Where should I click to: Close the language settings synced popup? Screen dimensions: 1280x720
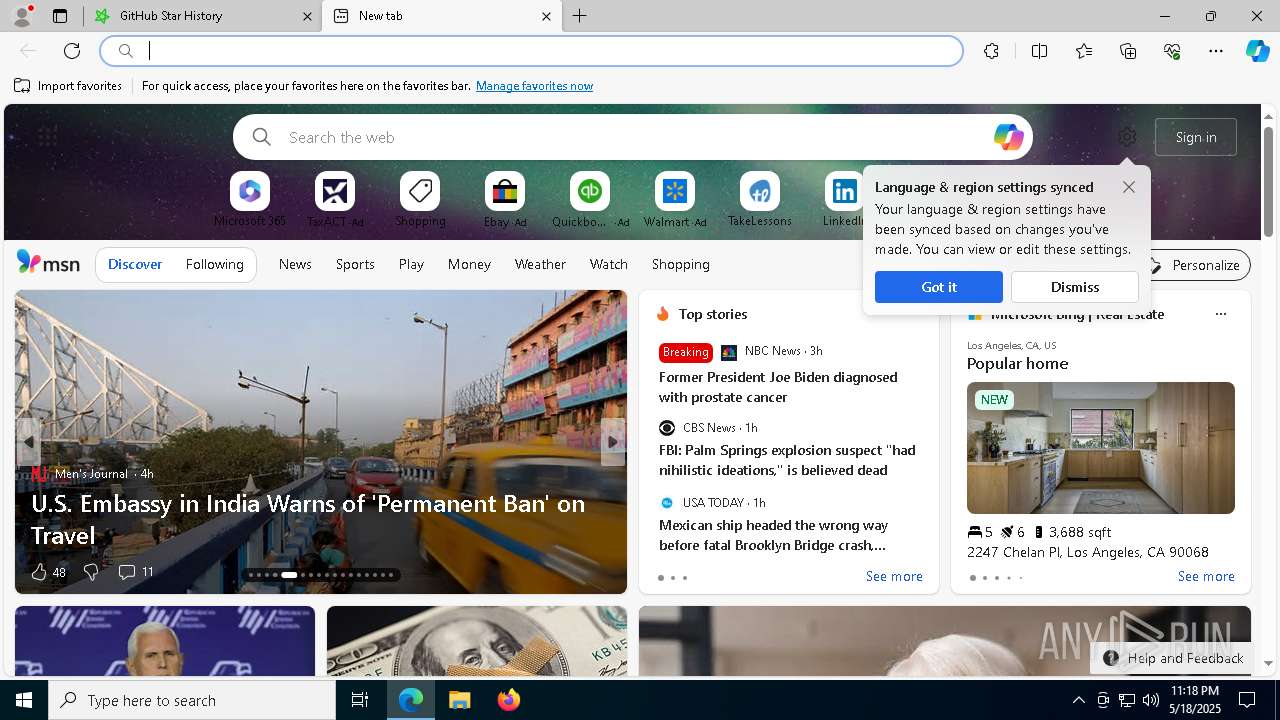click(1129, 187)
